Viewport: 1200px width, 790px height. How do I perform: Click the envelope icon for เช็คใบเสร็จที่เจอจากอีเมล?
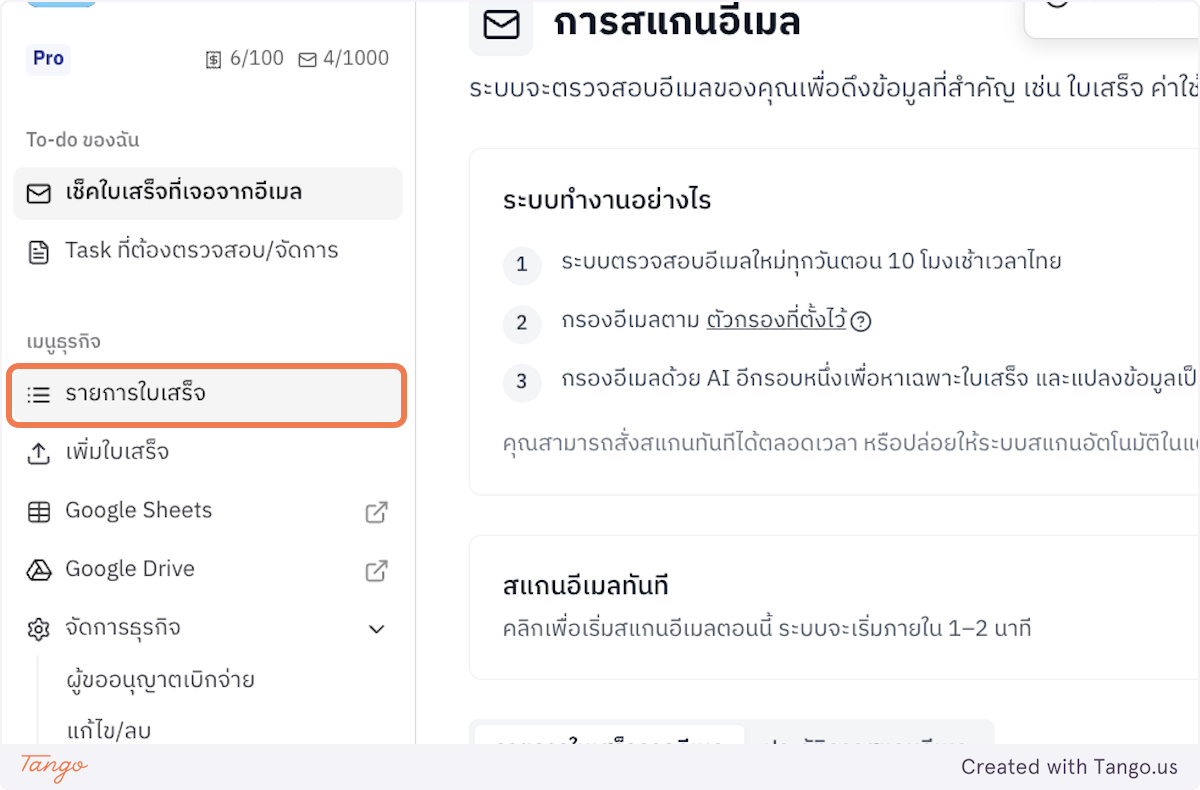[x=40, y=193]
